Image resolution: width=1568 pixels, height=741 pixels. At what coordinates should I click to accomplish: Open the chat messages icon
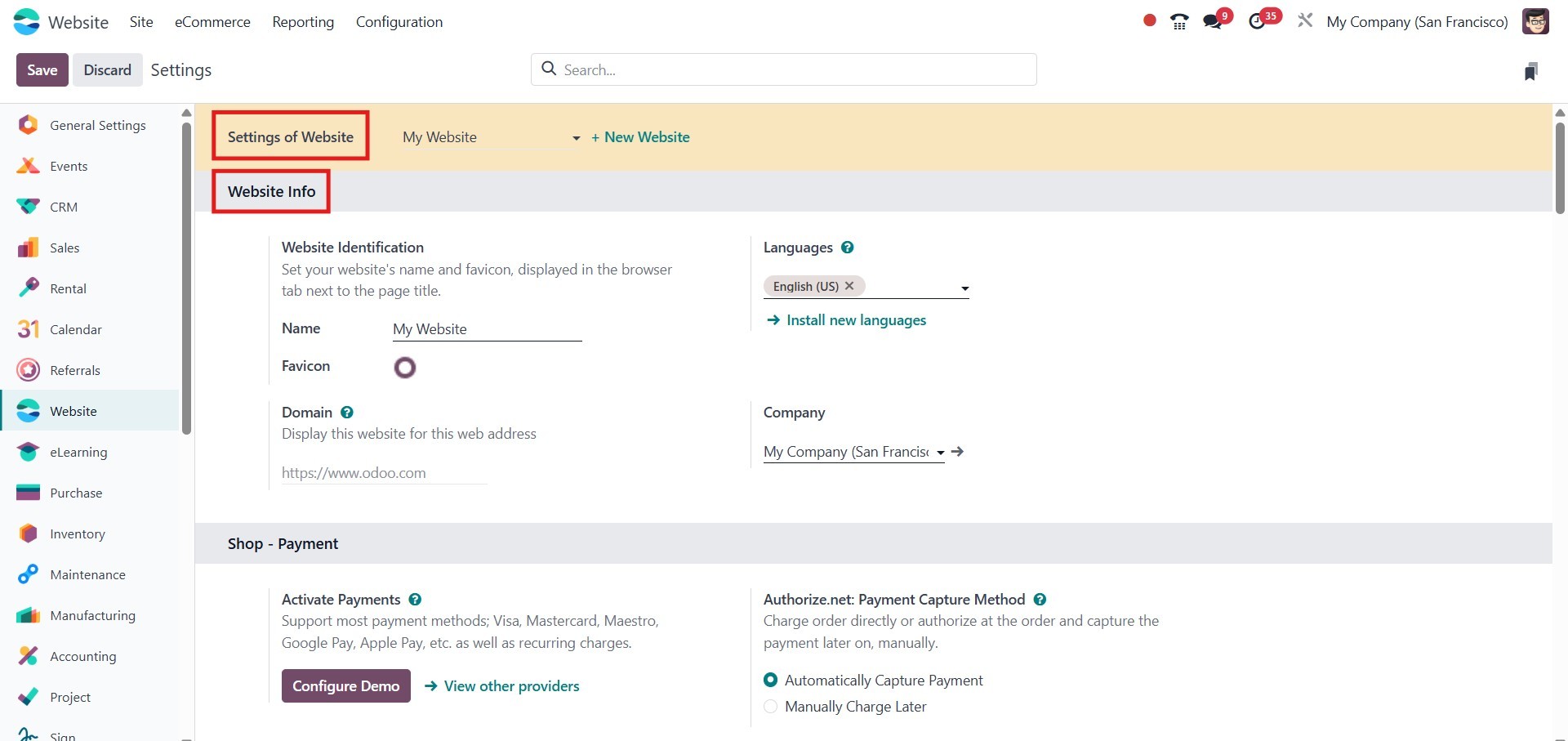click(1213, 22)
